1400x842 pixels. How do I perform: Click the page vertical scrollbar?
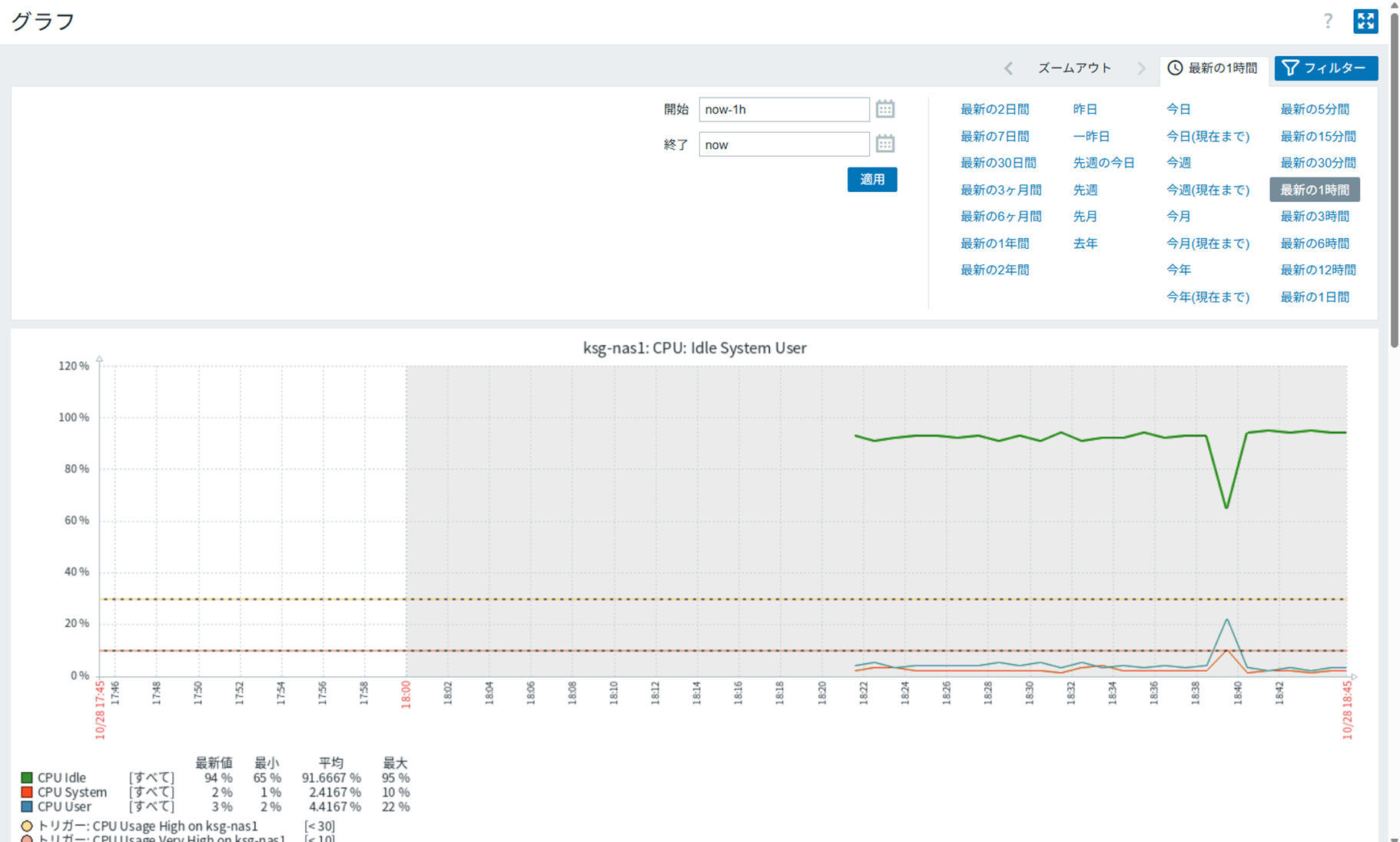coord(1394,177)
